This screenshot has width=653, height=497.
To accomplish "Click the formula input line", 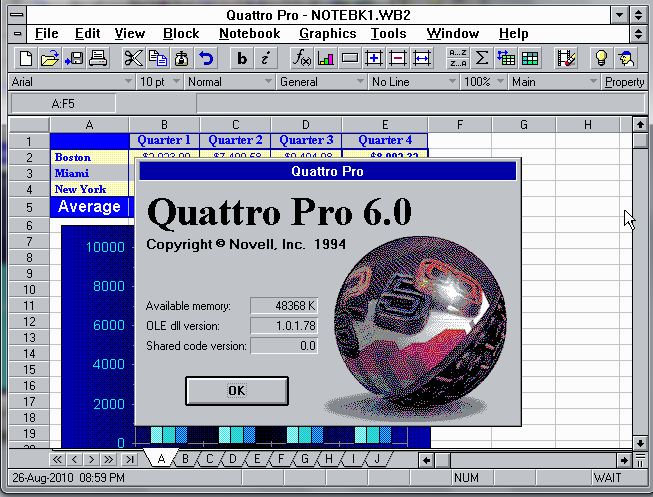I will click(421, 104).
